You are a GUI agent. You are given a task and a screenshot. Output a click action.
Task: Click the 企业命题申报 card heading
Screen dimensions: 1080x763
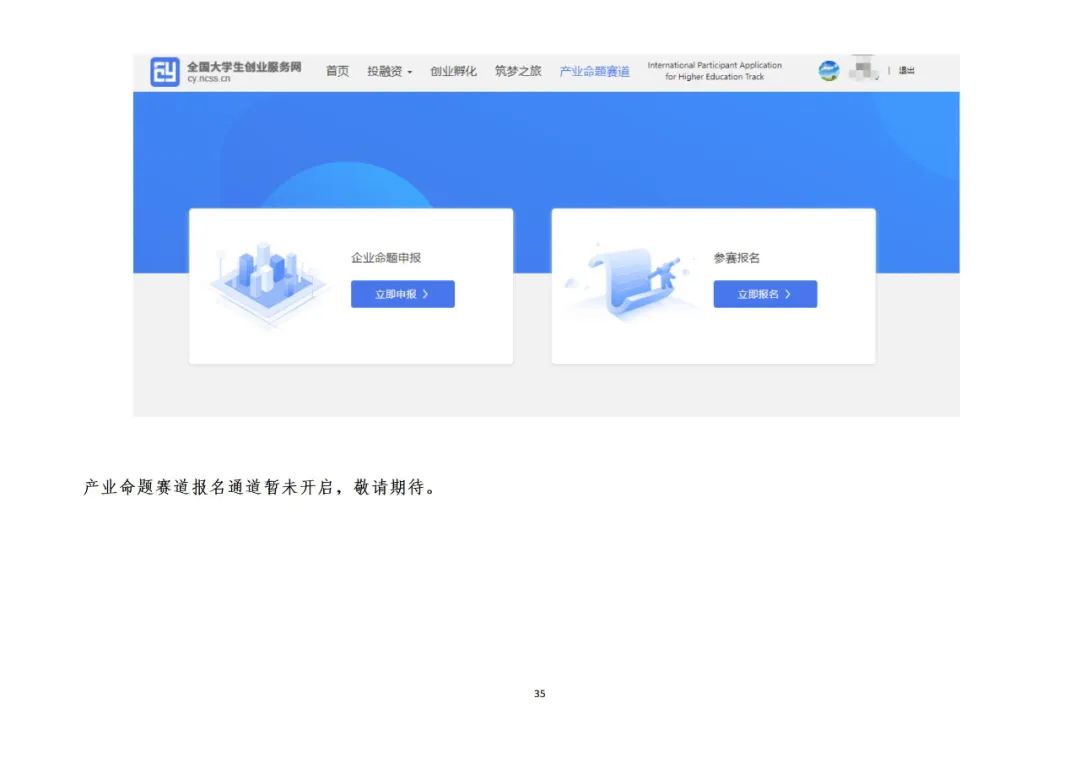pos(386,258)
